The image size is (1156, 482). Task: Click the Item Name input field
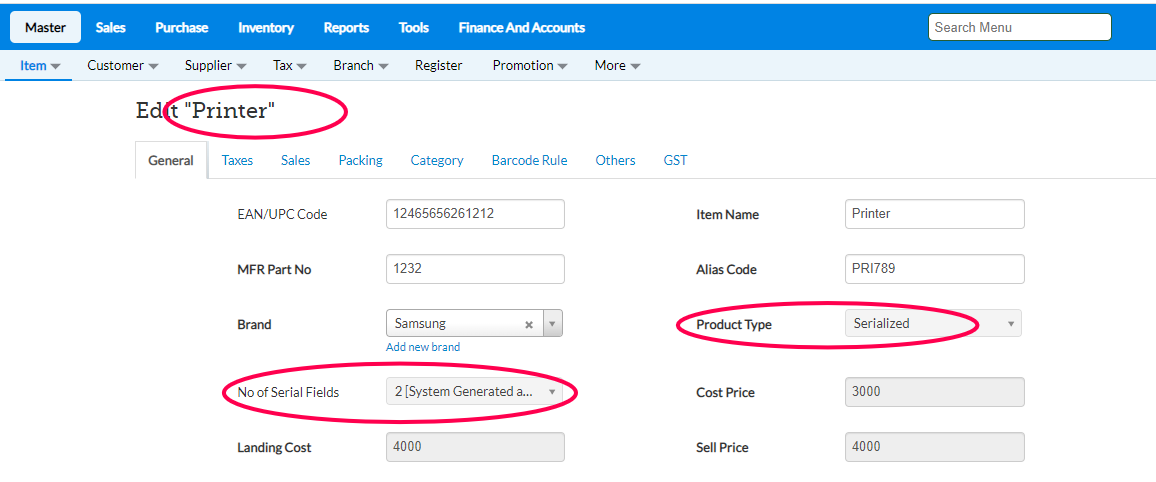click(x=934, y=214)
